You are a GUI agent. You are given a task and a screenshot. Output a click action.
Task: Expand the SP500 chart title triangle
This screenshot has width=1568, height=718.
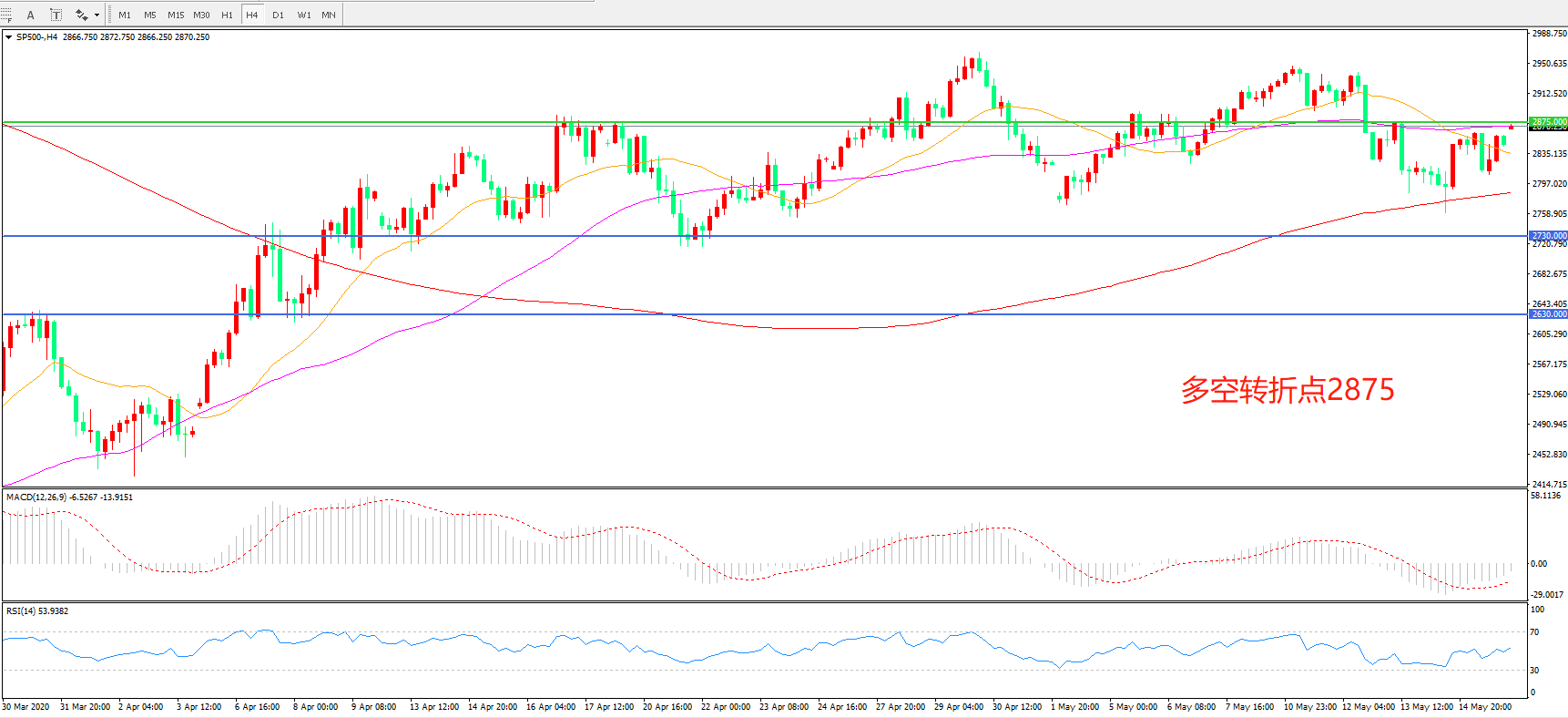pyautogui.click(x=8, y=37)
